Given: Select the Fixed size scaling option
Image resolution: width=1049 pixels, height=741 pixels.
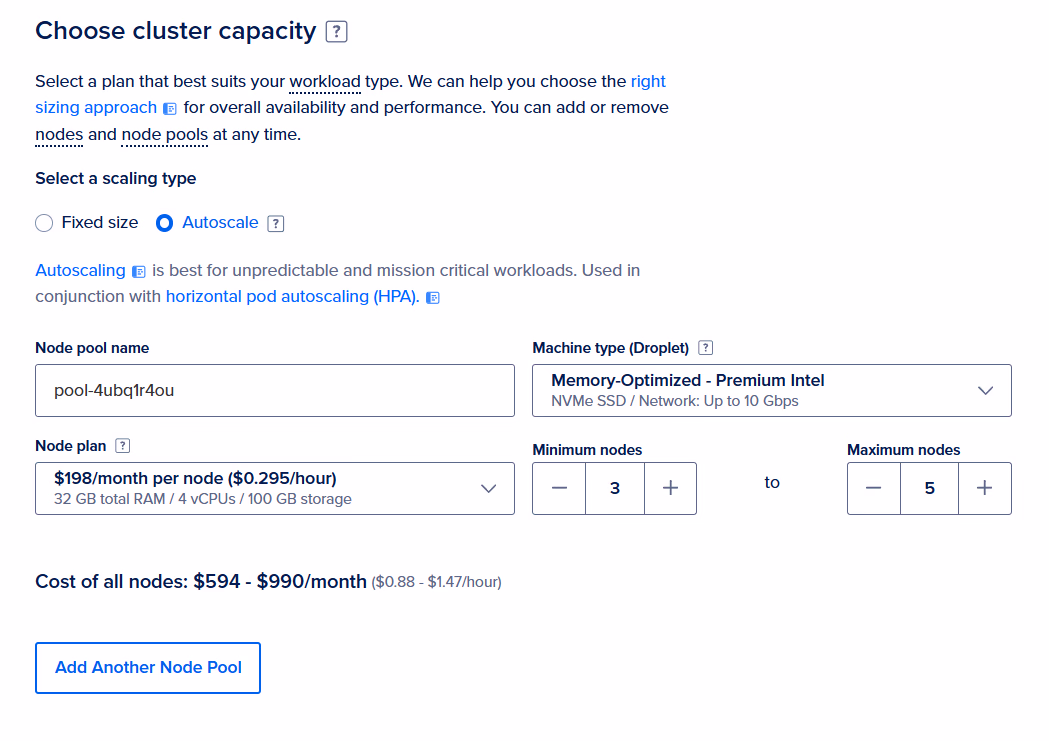Looking at the screenshot, I should coord(44,223).
